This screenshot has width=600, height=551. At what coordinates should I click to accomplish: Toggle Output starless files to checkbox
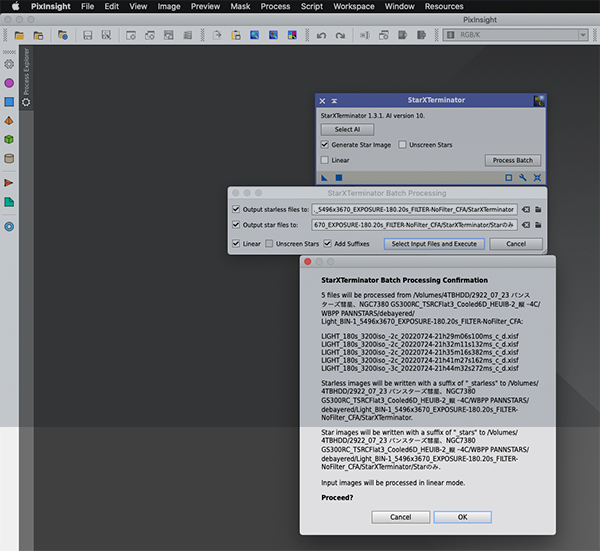click(236, 209)
